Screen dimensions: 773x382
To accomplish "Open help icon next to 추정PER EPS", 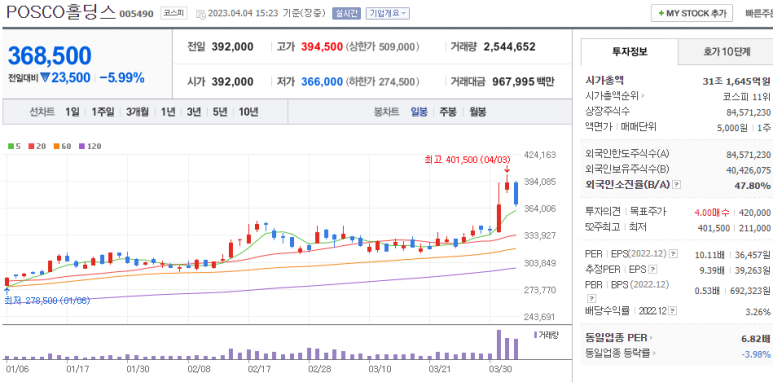I will pyautogui.click(x=653, y=269).
